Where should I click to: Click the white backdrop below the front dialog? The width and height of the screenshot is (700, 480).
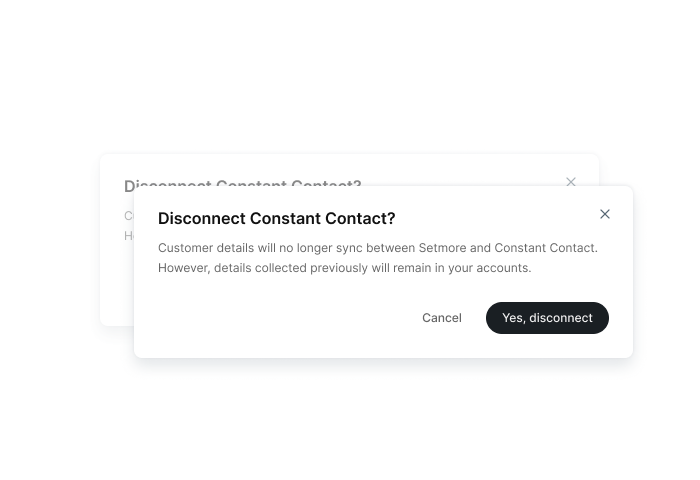pyautogui.click(x=350, y=420)
